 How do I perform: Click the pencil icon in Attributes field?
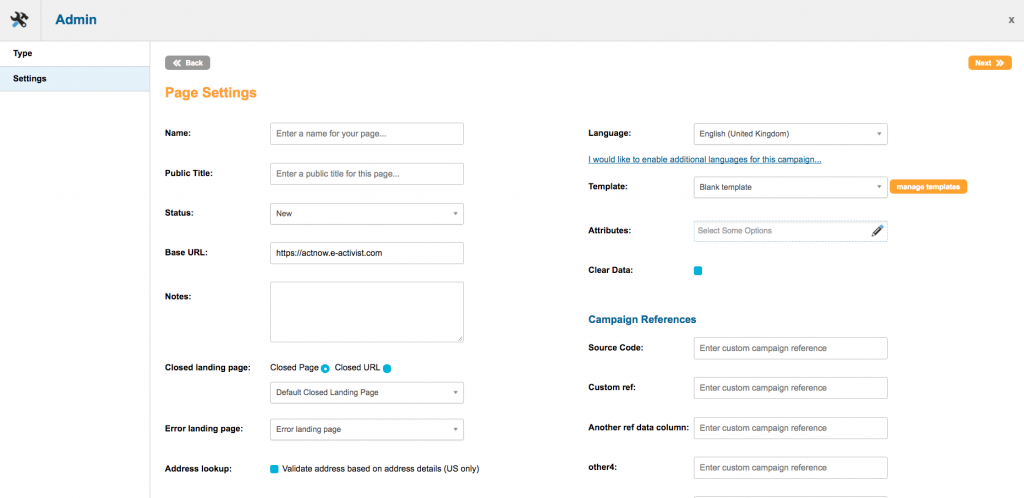877,231
